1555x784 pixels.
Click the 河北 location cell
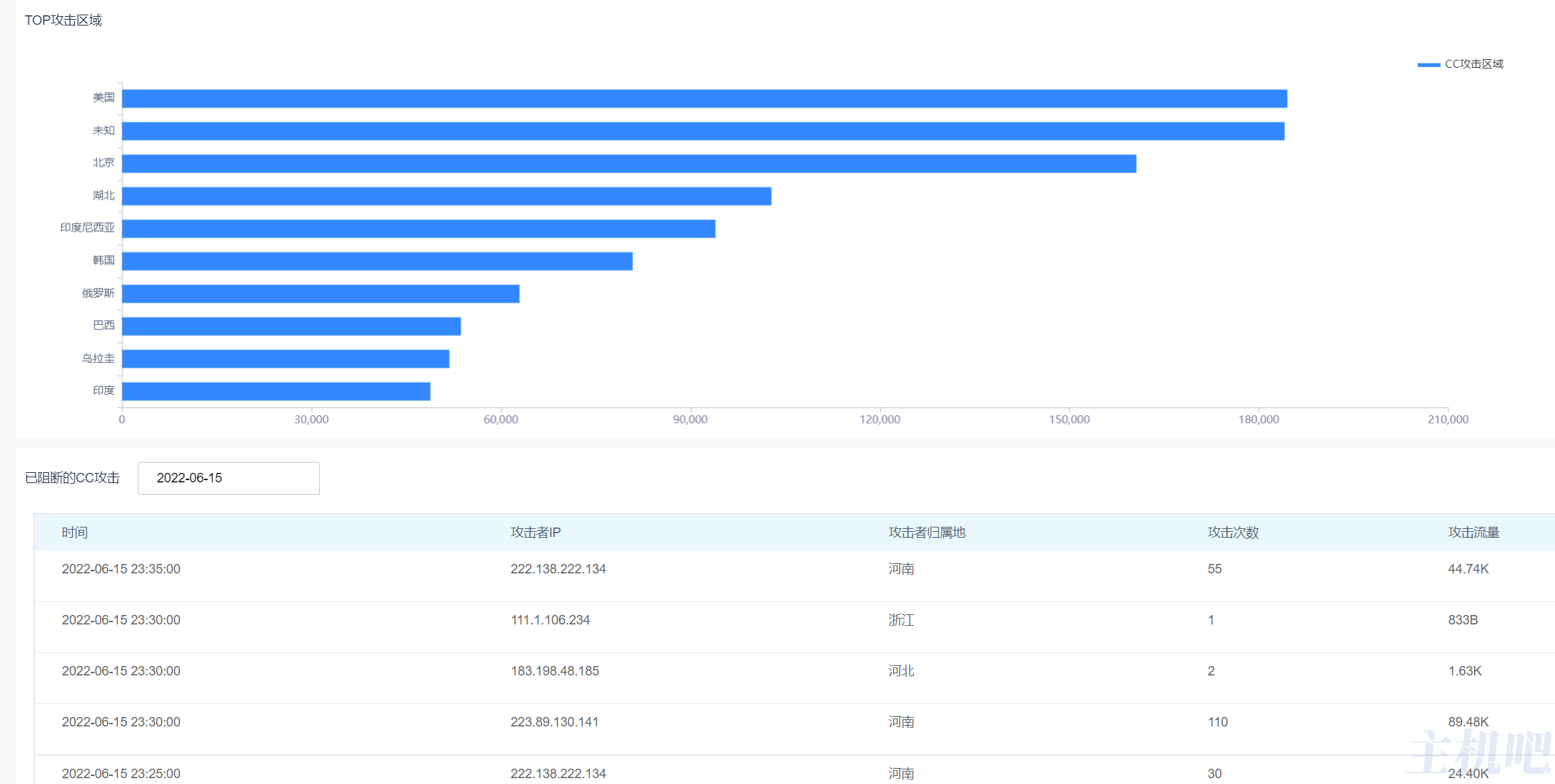coord(901,671)
